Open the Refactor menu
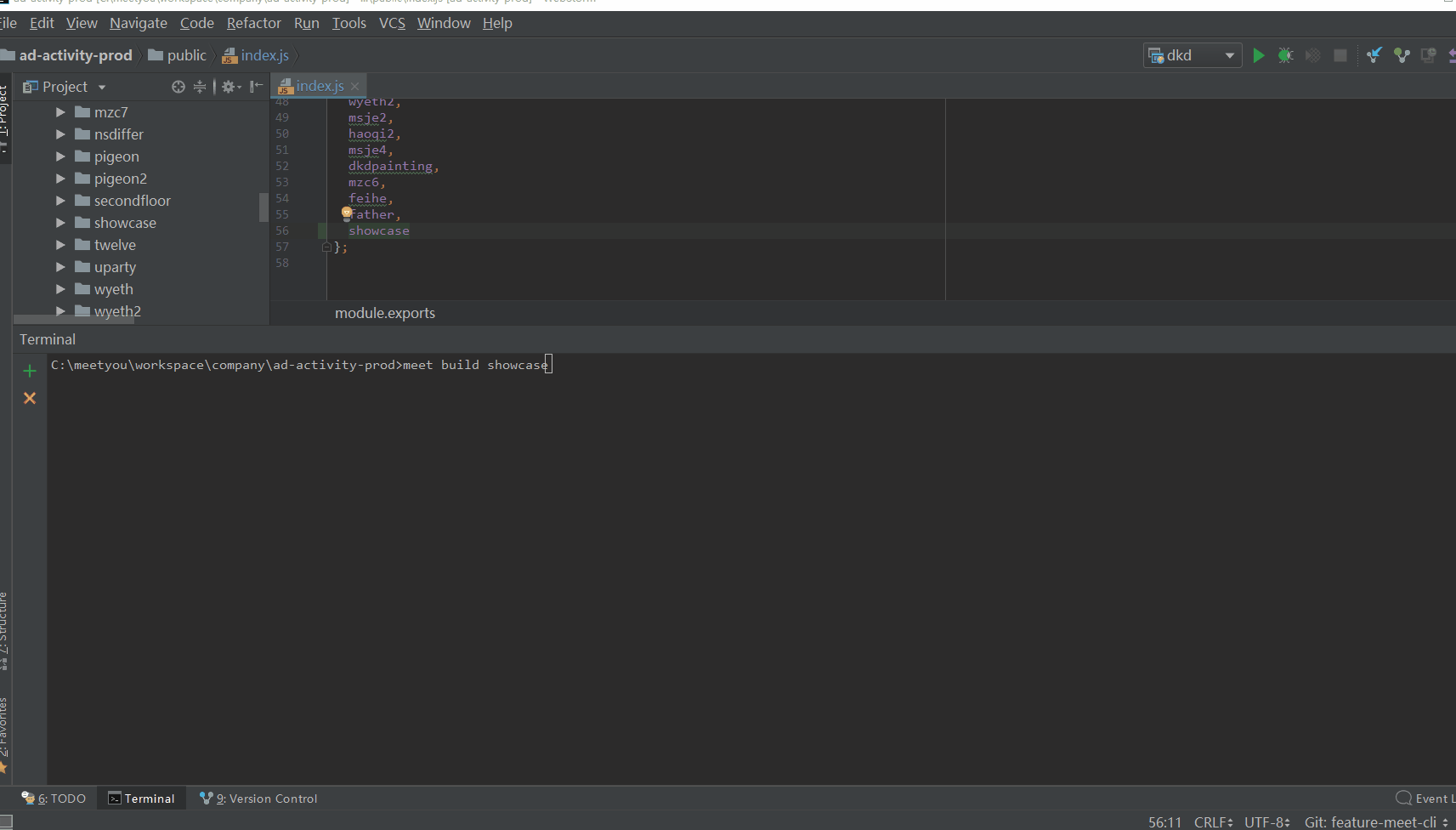This screenshot has height=830, width=1456. (254, 23)
